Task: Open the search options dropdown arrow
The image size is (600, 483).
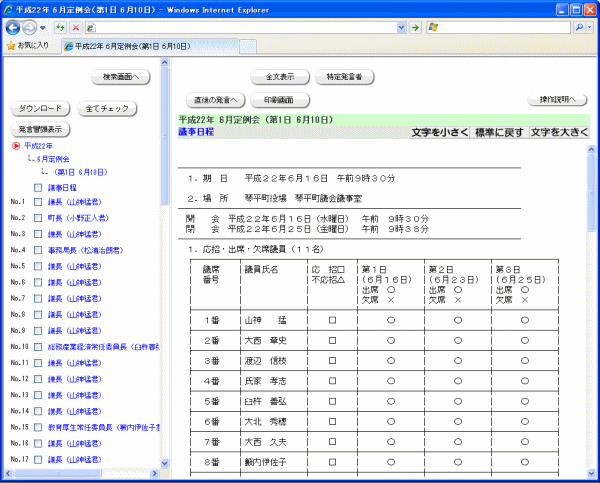Action: click(x=590, y=28)
